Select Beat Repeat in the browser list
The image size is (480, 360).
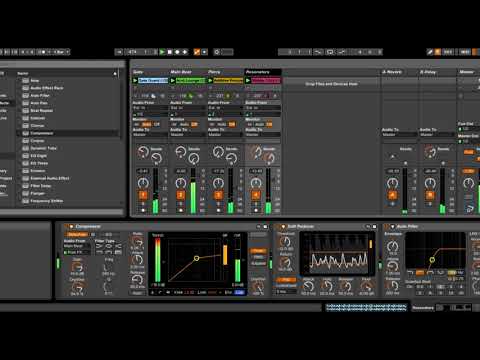coord(42,111)
